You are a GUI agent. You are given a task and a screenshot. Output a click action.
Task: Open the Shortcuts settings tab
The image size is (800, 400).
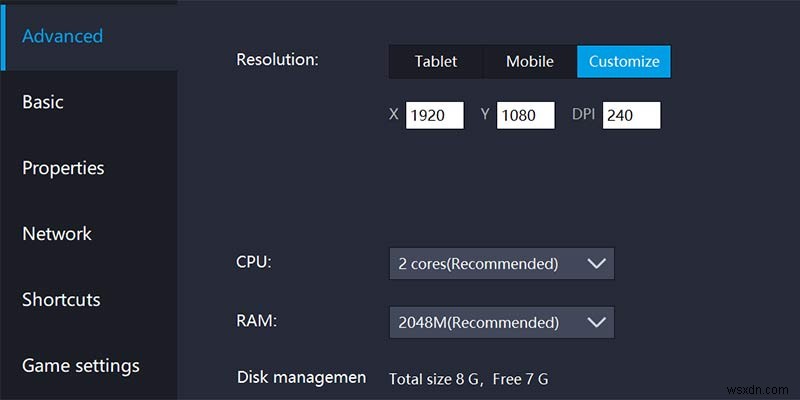(61, 300)
